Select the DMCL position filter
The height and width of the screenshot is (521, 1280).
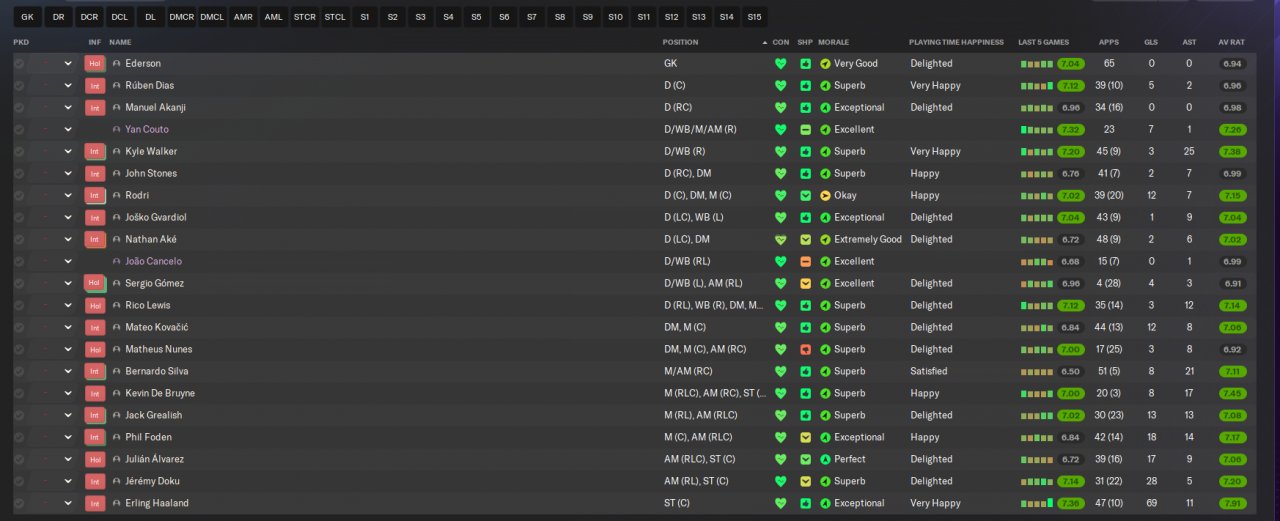(x=212, y=16)
